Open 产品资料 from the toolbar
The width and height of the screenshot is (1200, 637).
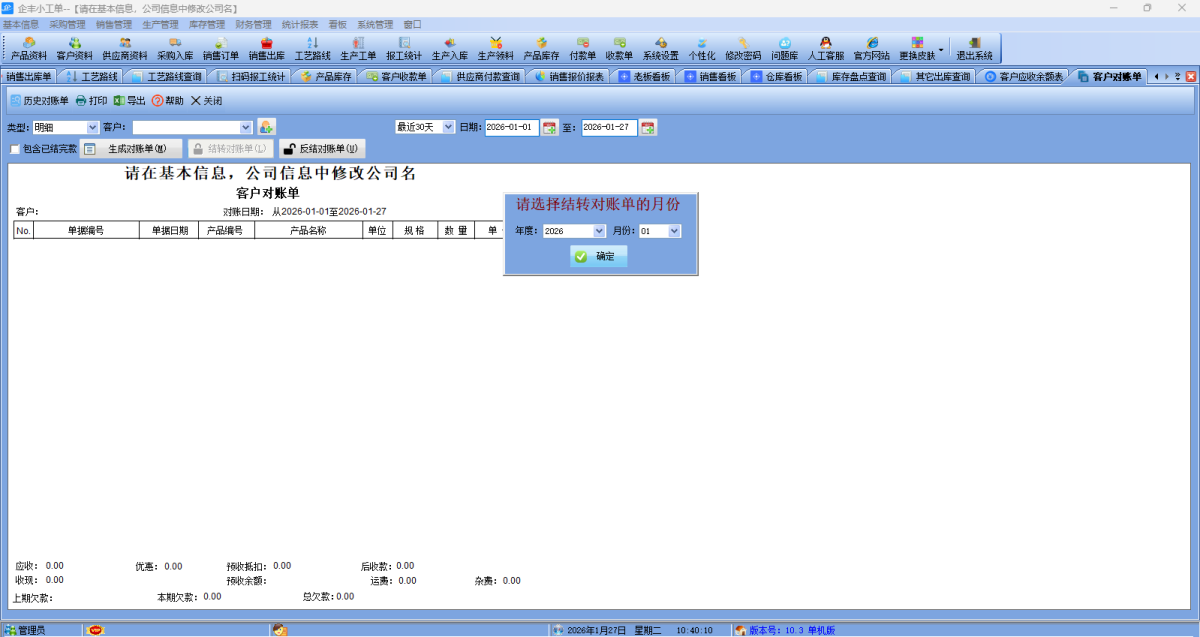coord(28,48)
